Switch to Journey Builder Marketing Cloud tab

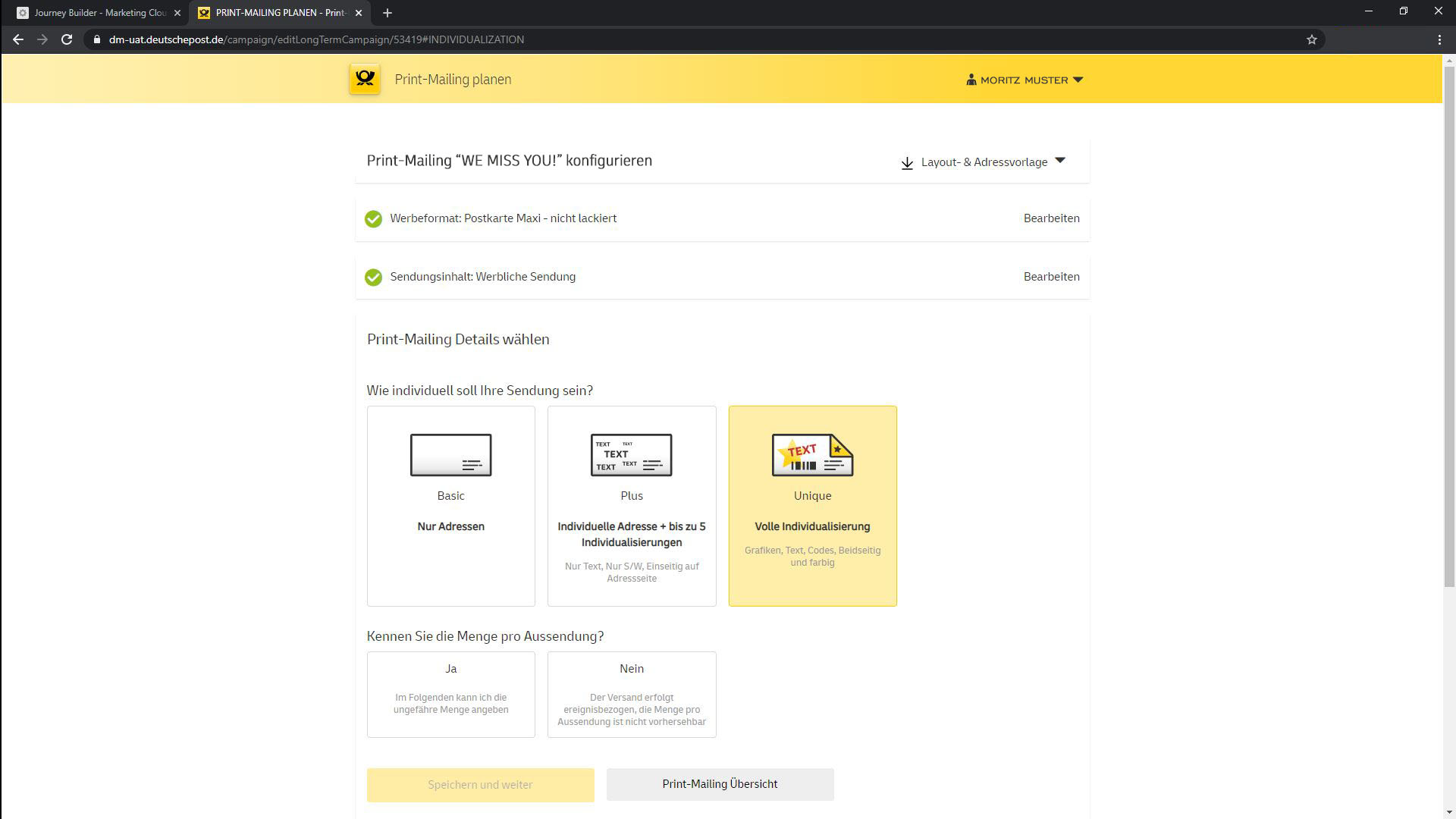point(99,13)
